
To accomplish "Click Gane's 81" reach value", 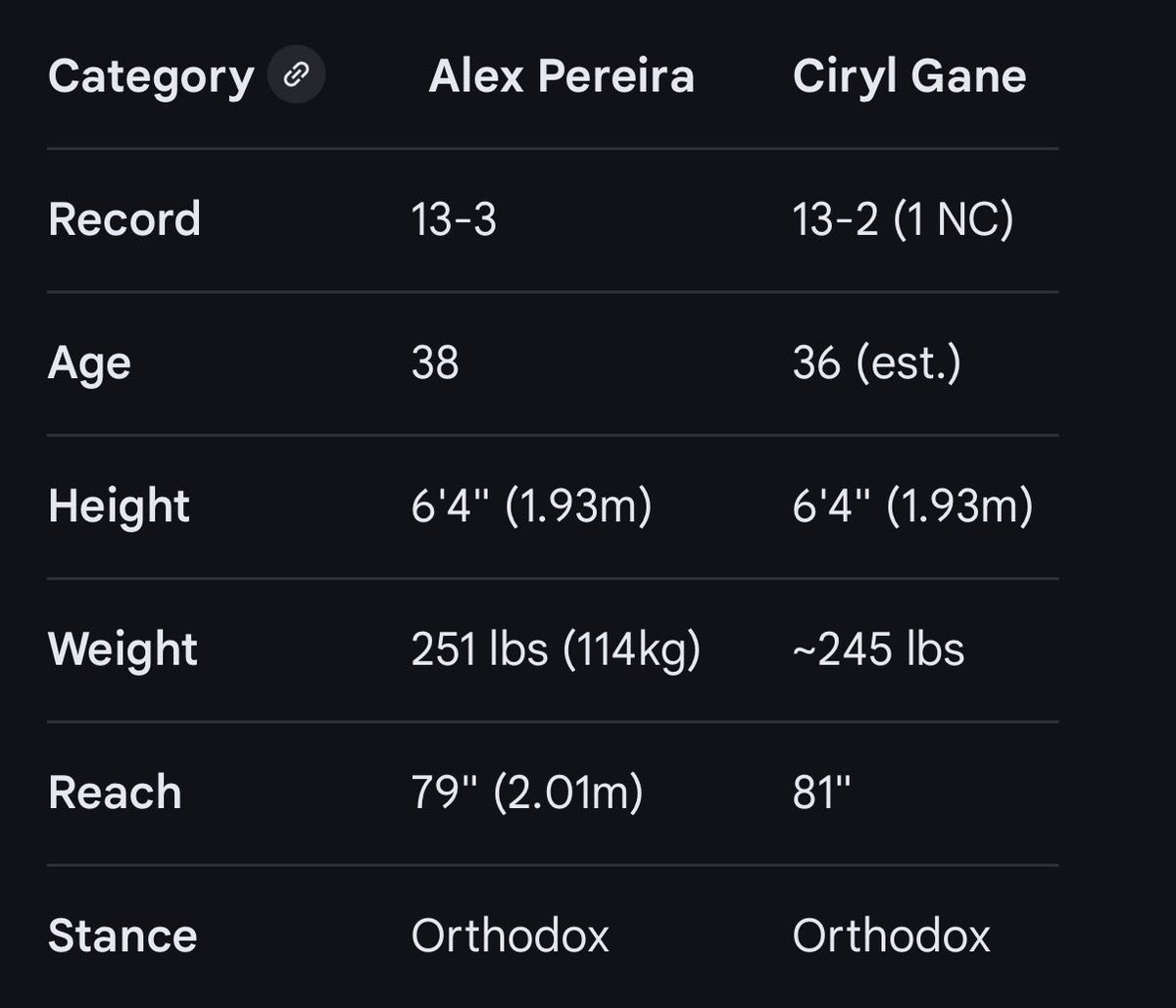I will tap(821, 792).
